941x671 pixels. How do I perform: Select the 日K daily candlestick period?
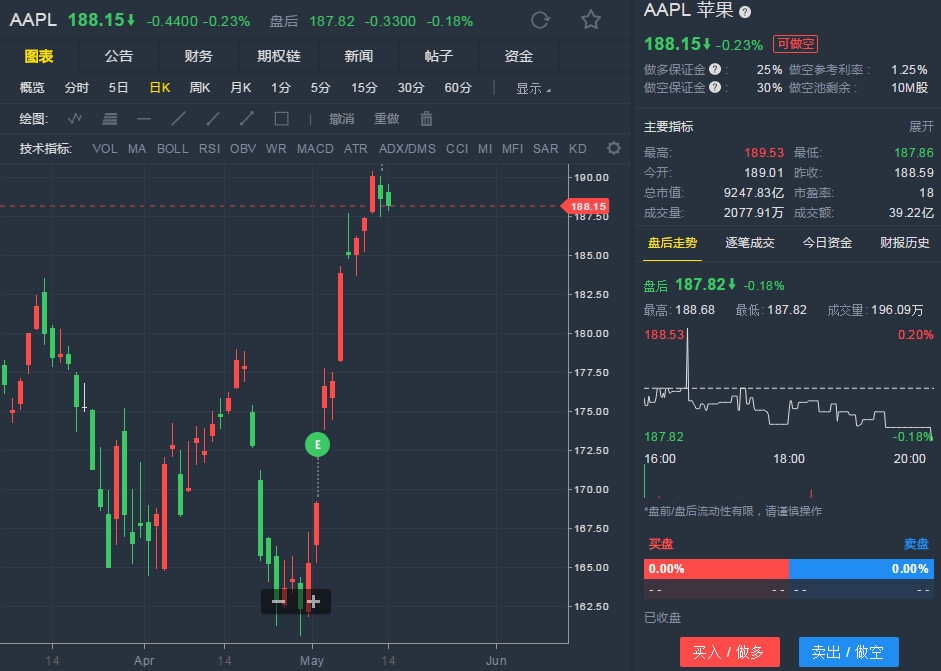tap(160, 88)
